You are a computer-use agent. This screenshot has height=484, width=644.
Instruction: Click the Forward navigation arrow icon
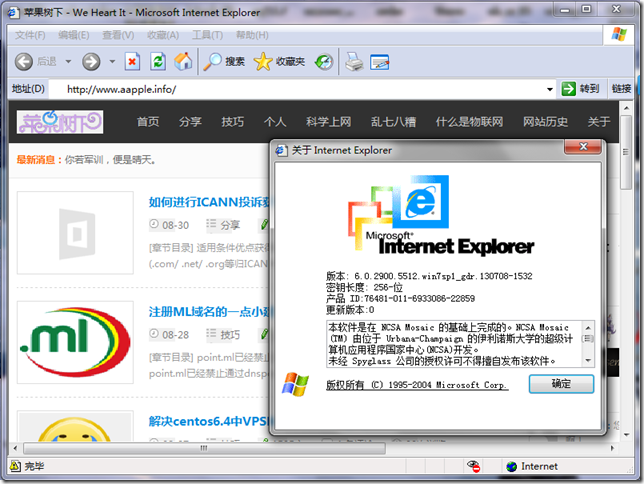click(91, 62)
